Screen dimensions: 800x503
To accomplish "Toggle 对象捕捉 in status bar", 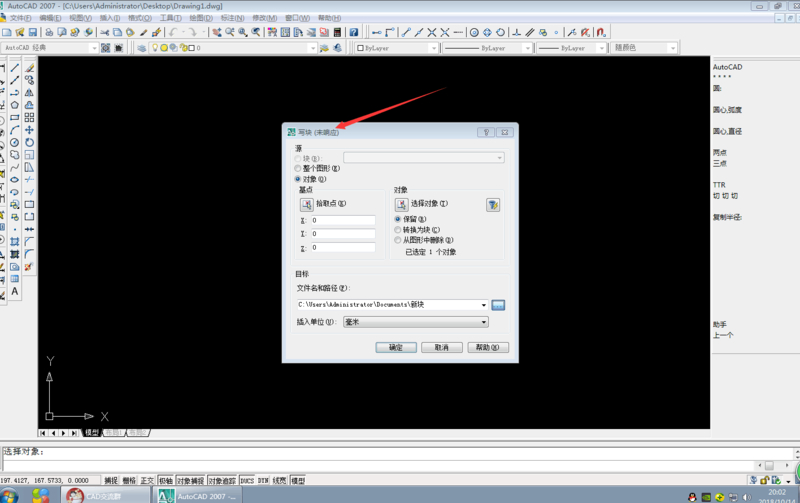I will 190,481.
